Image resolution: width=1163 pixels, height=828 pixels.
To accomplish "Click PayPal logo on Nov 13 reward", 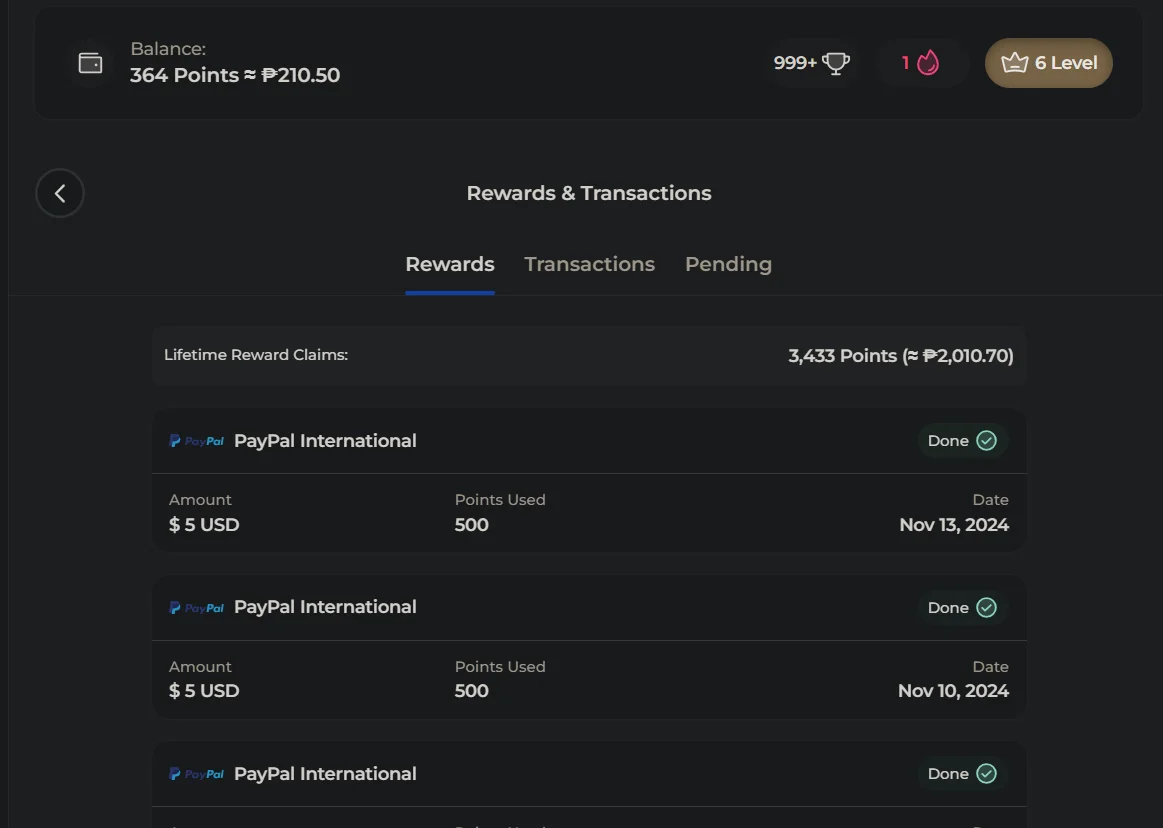I will [x=197, y=441].
